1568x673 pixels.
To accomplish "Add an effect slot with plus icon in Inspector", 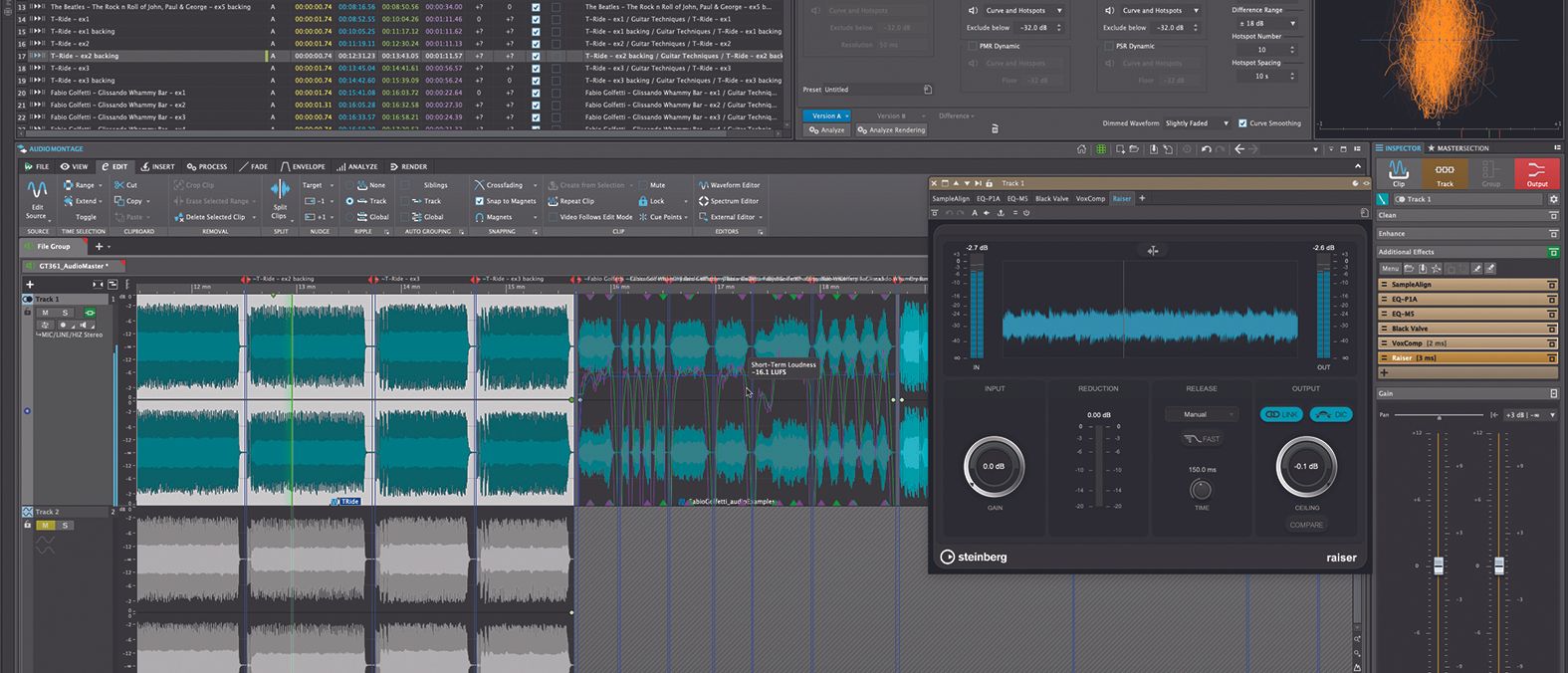I will [1384, 373].
